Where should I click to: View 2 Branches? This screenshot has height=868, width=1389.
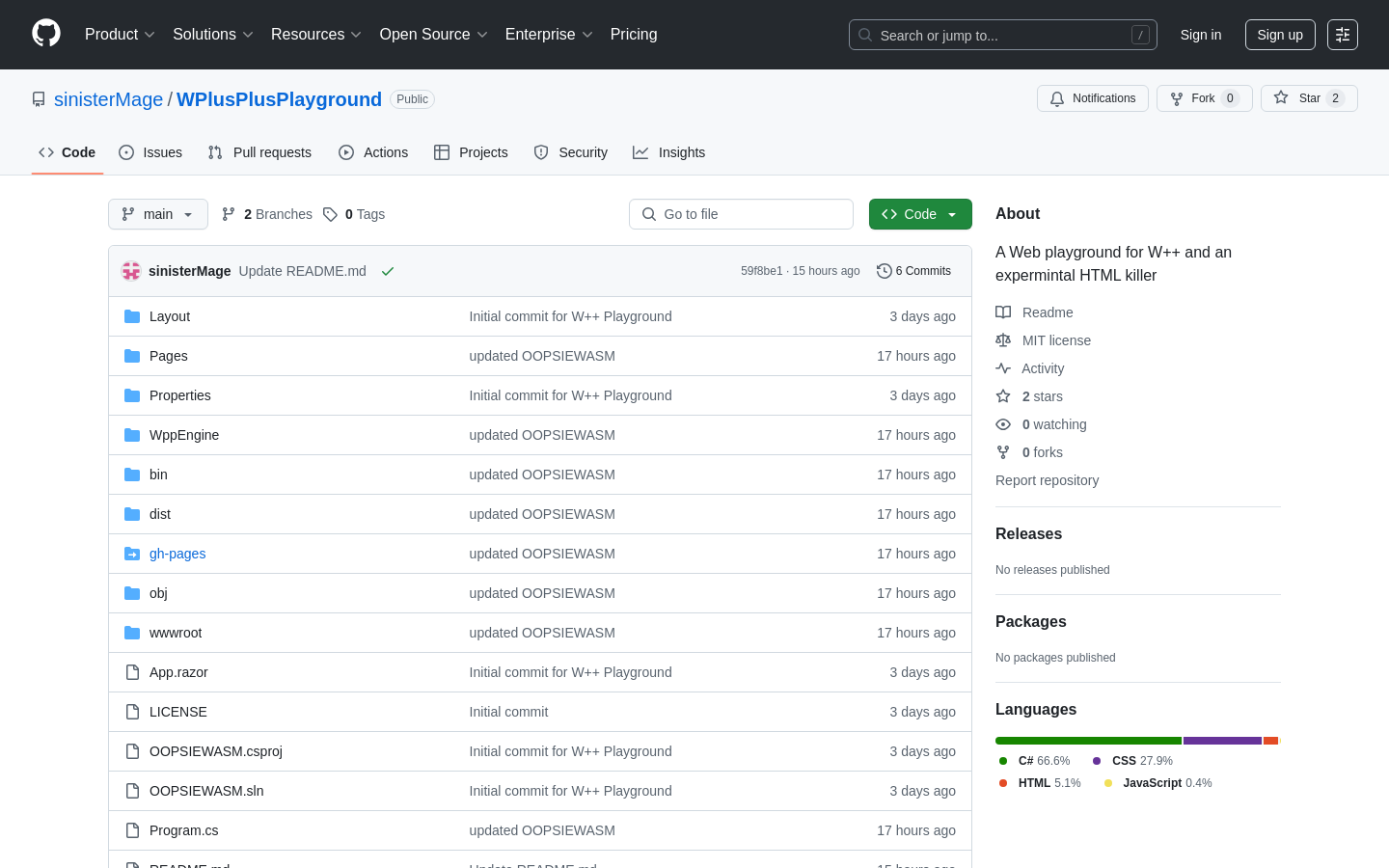267,214
